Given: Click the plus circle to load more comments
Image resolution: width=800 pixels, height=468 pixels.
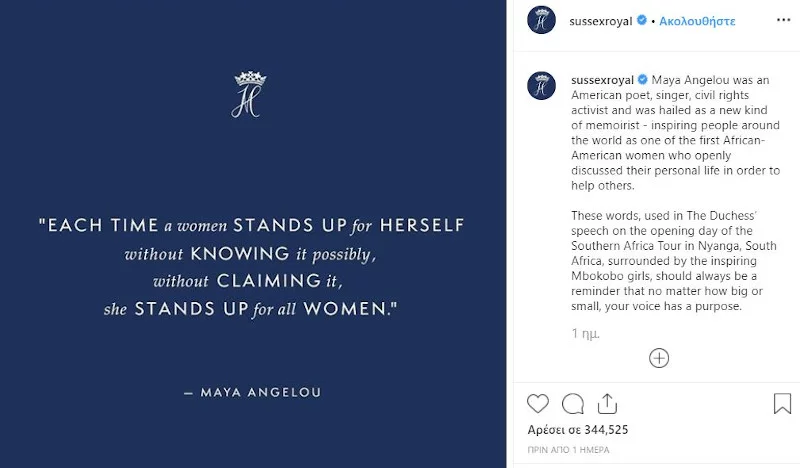Looking at the screenshot, I should pyautogui.click(x=658, y=358).
